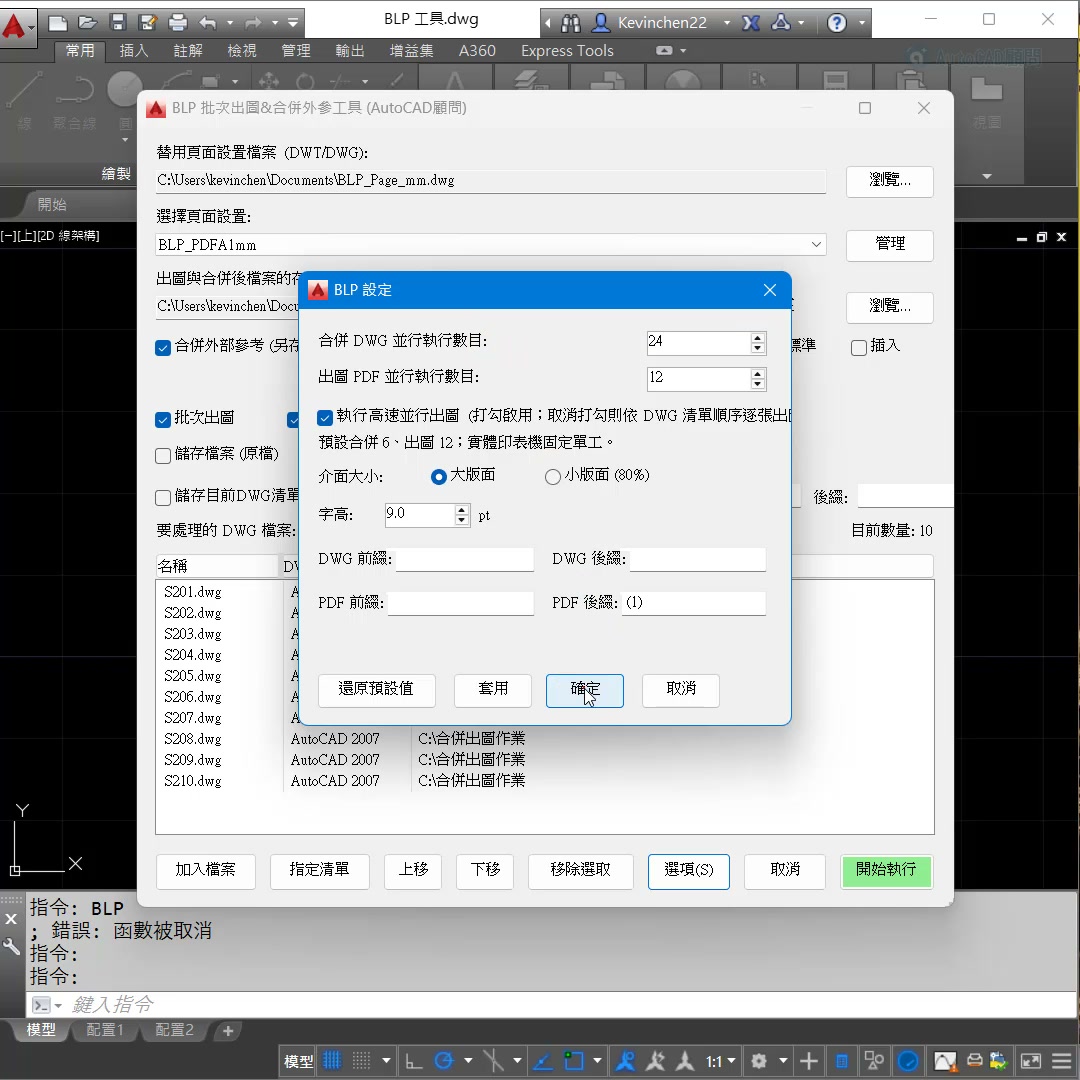Toggle snap mode dotted grid icon
Image resolution: width=1080 pixels, height=1080 pixels.
[x=362, y=1060]
